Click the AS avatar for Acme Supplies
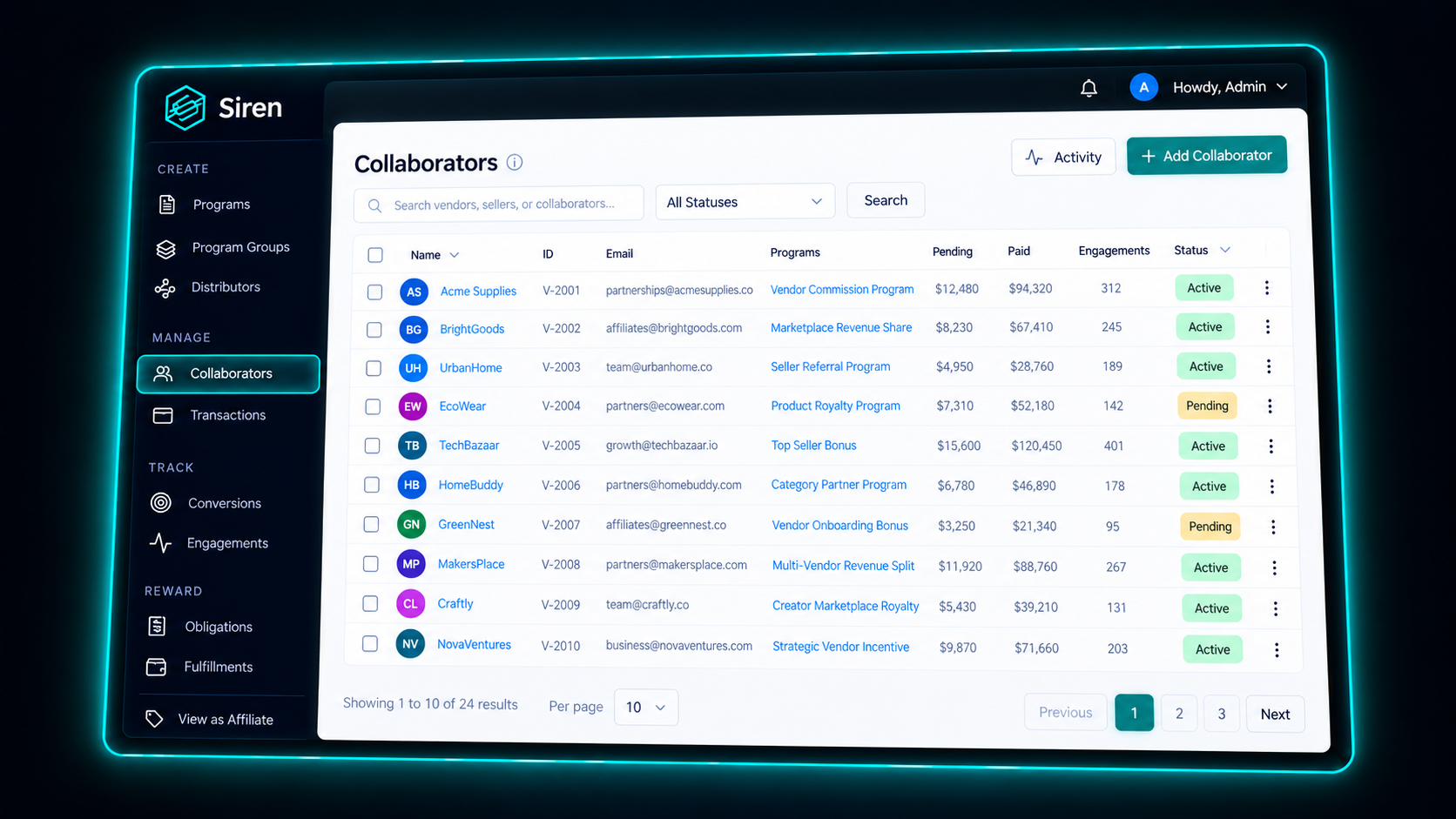 point(414,292)
